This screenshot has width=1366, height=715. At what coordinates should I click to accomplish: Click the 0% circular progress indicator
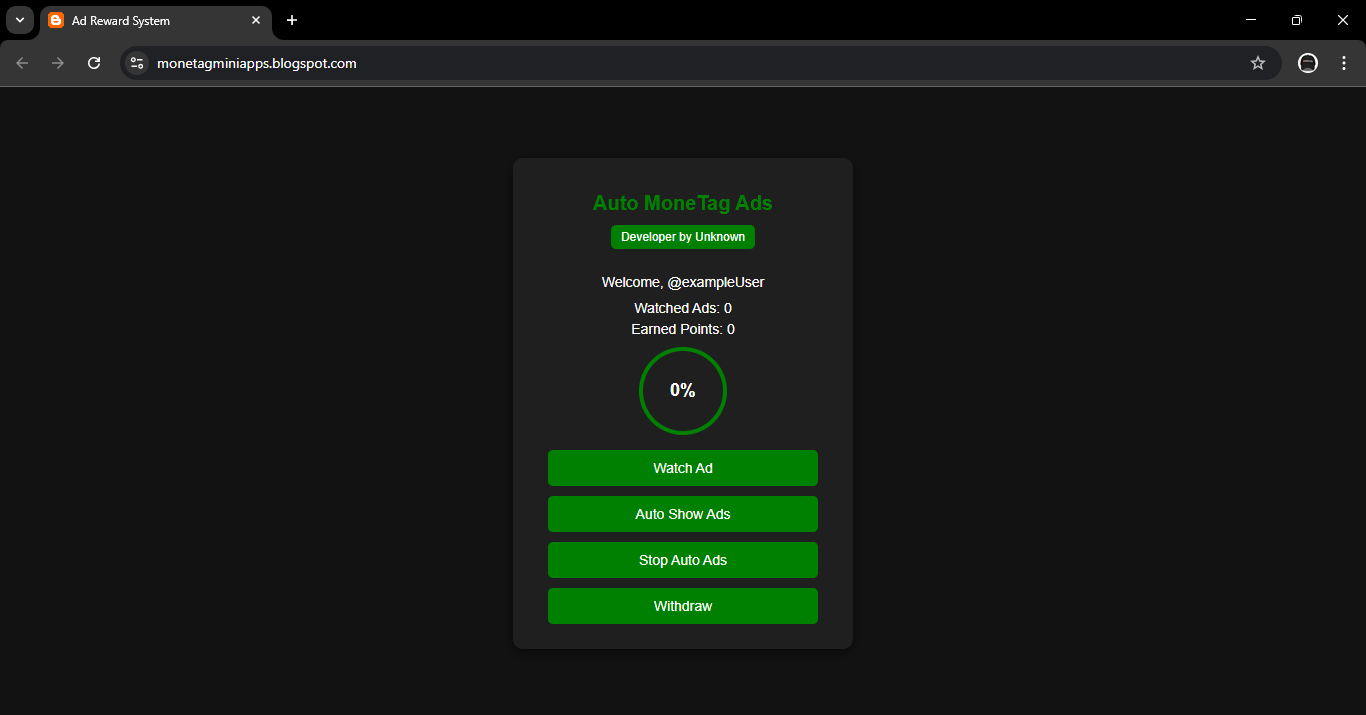click(x=682, y=391)
